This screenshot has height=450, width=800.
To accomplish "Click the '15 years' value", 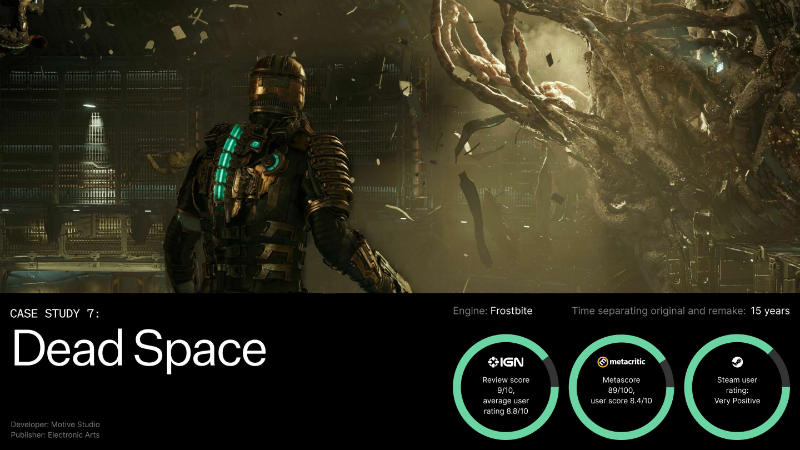I will tap(770, 311).
